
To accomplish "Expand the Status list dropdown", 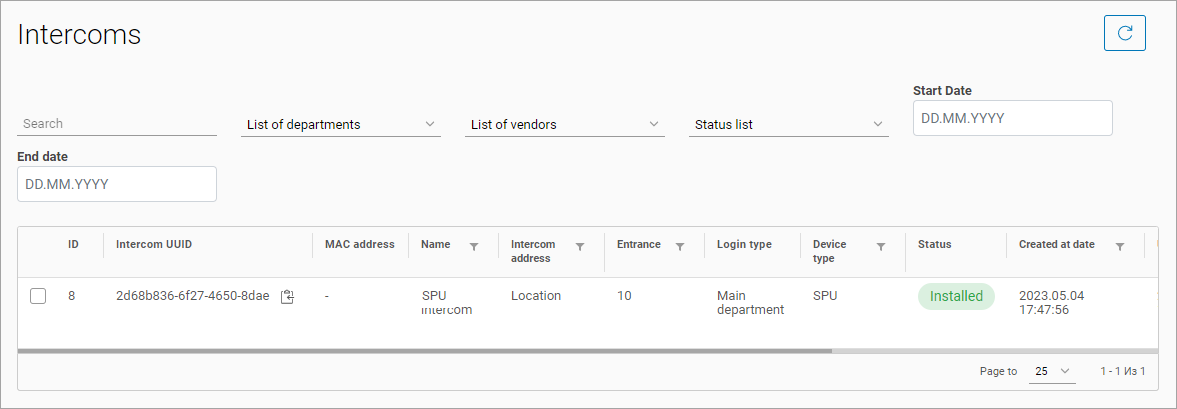I will coord(789,124).
